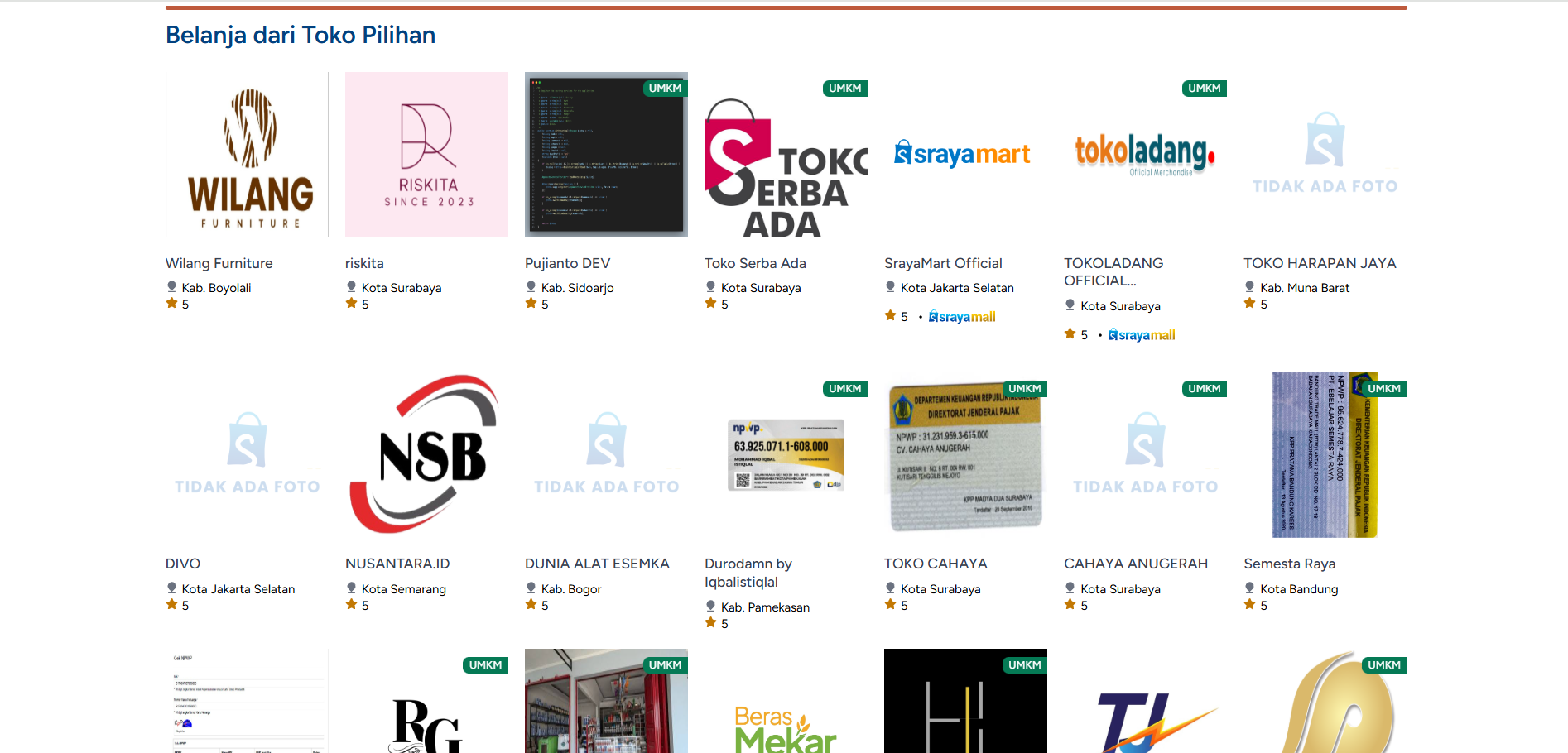This screenshot has width=1568, height=753.
Task: Click the rating star under riskita
Action: coord(351,304)
